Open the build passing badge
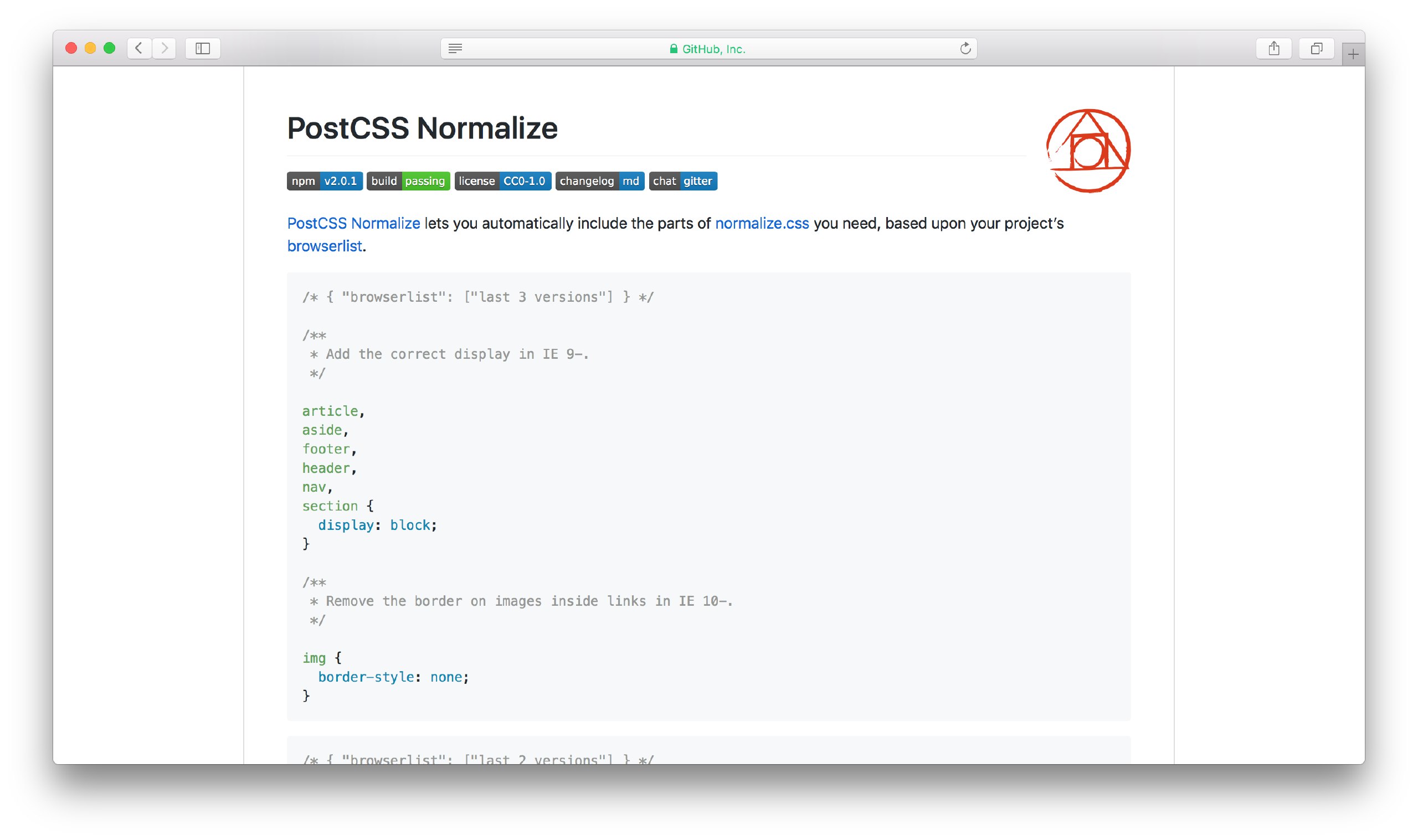Screen dimensions: 1418x840 click(x=408, y=181)
